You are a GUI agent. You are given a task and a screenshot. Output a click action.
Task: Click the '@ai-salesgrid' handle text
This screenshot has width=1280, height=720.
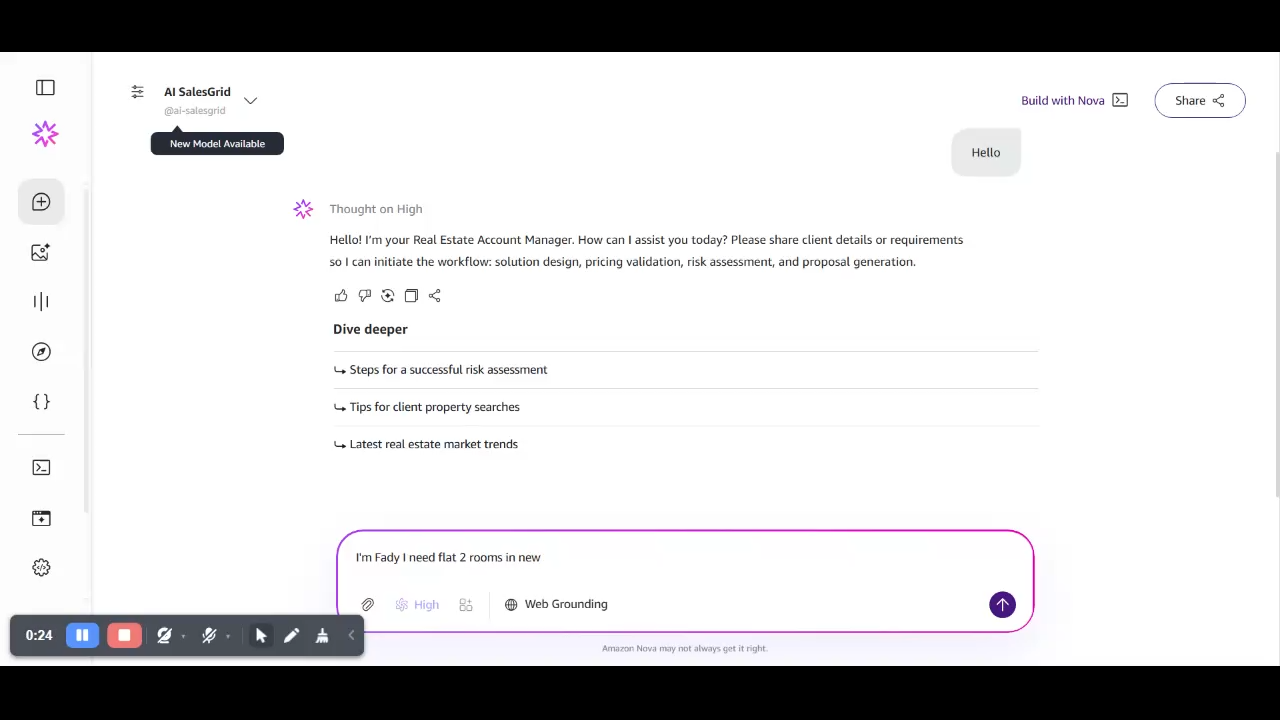pos(194,111)
